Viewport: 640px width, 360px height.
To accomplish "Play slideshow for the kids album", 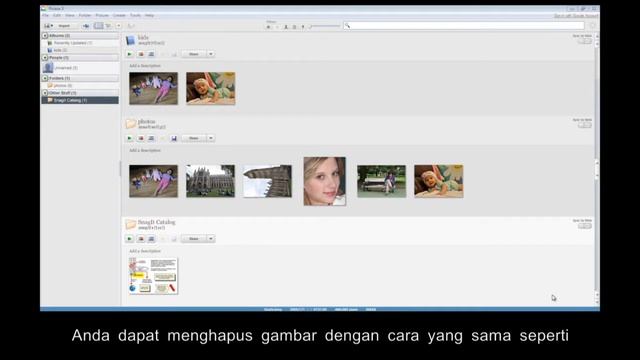I will pos(130,54).
